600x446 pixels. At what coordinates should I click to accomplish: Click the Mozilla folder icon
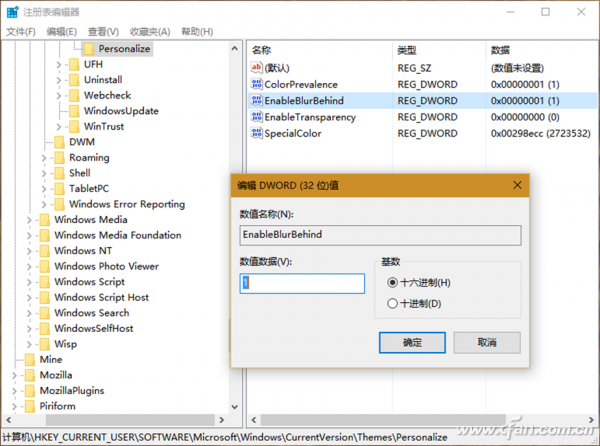click(x=30, y=375)
